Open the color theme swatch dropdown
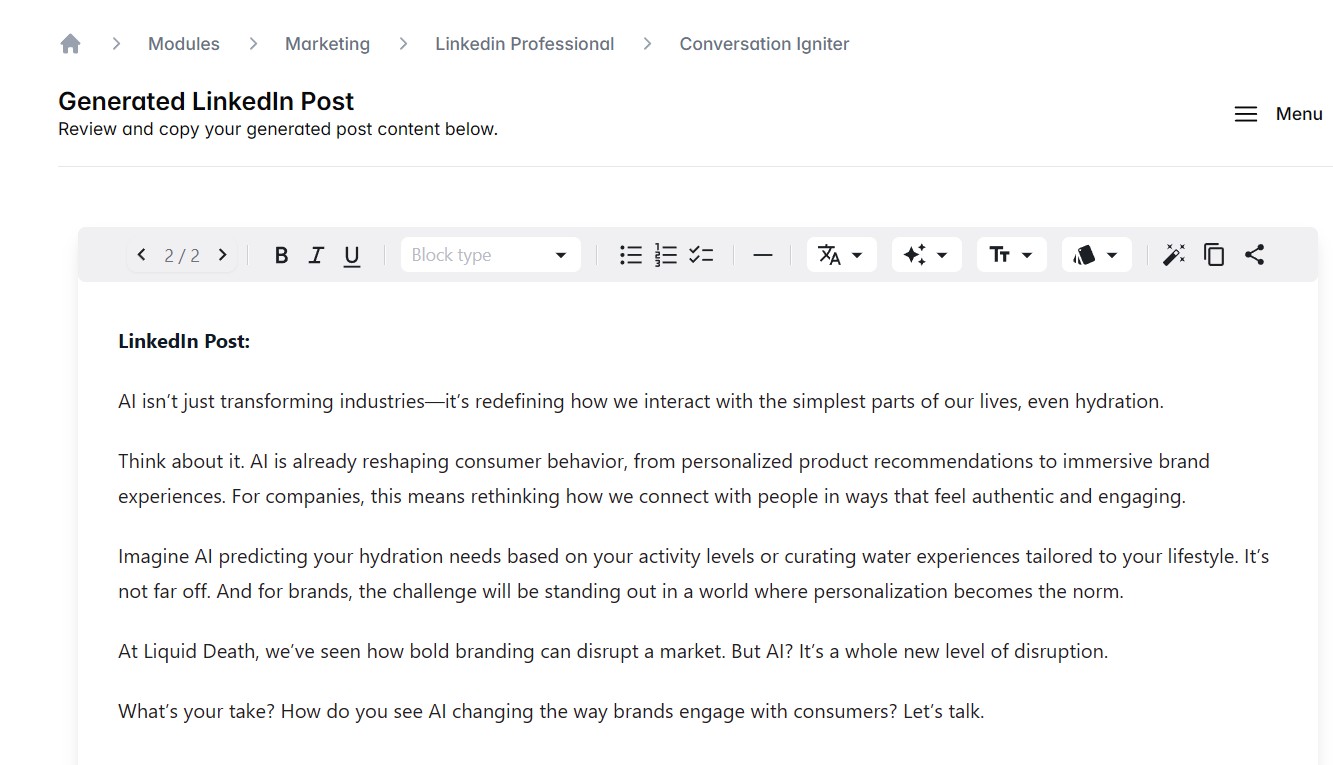 (1096, 255)
